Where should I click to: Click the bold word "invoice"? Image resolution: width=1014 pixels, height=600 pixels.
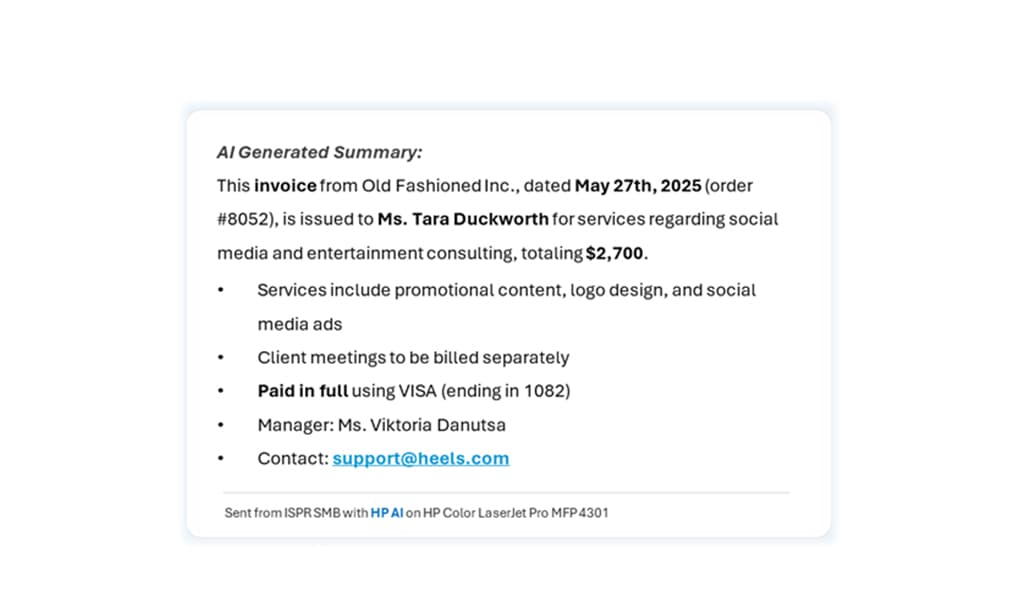[x=285, y=186]
